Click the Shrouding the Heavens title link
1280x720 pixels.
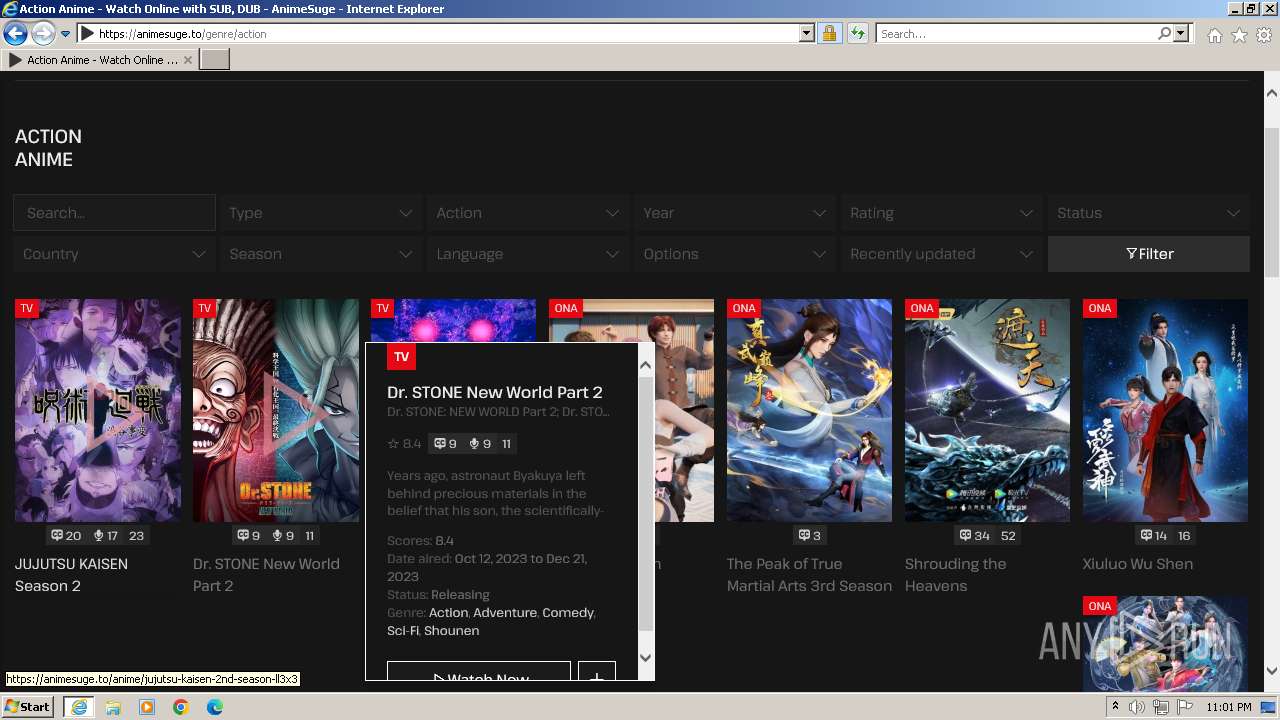tap(955, 575)
